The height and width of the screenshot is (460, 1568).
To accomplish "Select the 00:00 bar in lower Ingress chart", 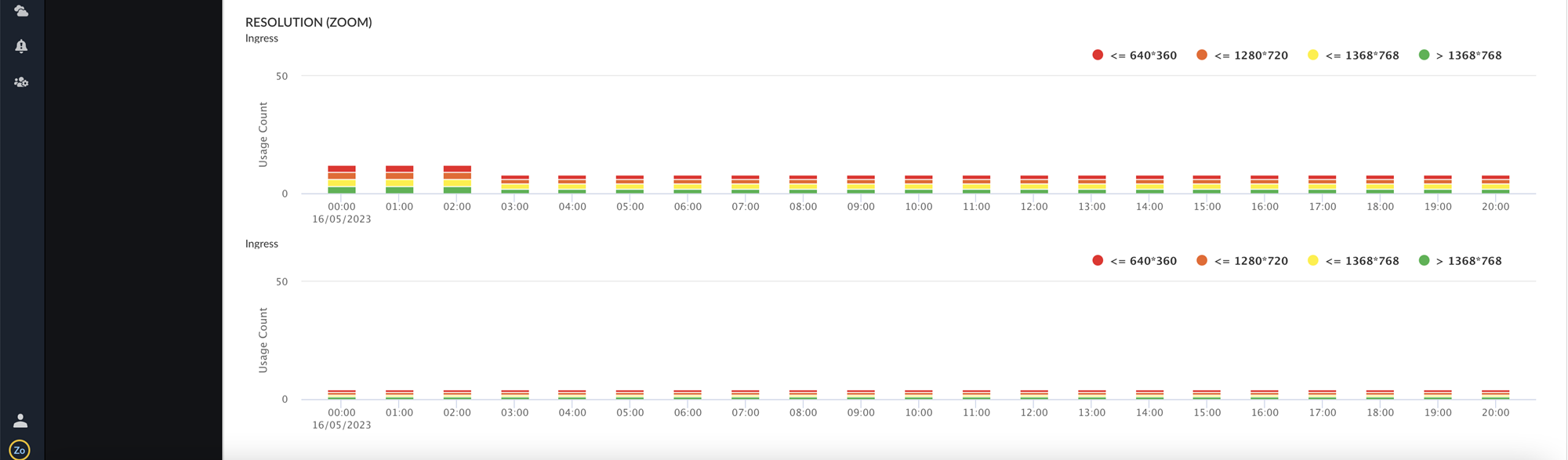I will pos(342,394).
